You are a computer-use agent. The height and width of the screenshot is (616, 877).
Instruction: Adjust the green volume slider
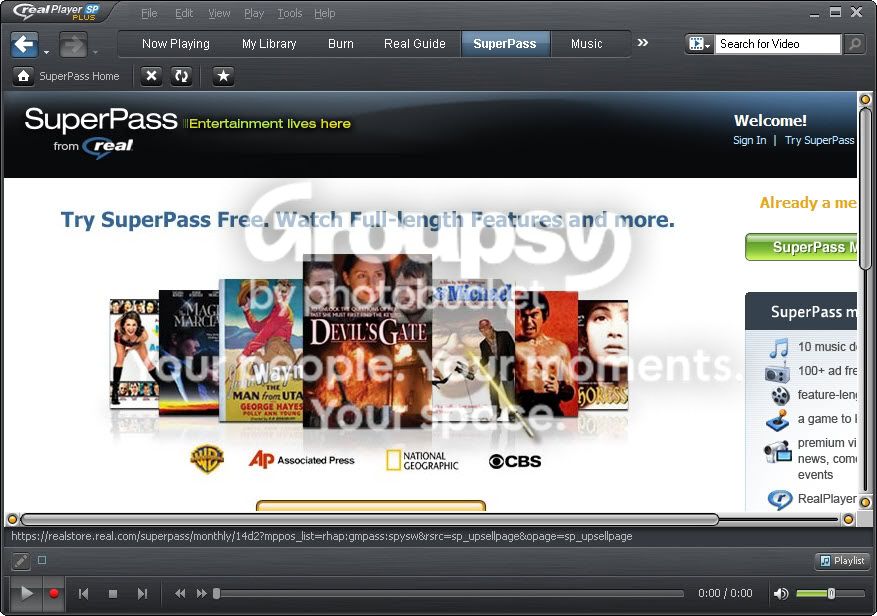(x=830, y=593)
